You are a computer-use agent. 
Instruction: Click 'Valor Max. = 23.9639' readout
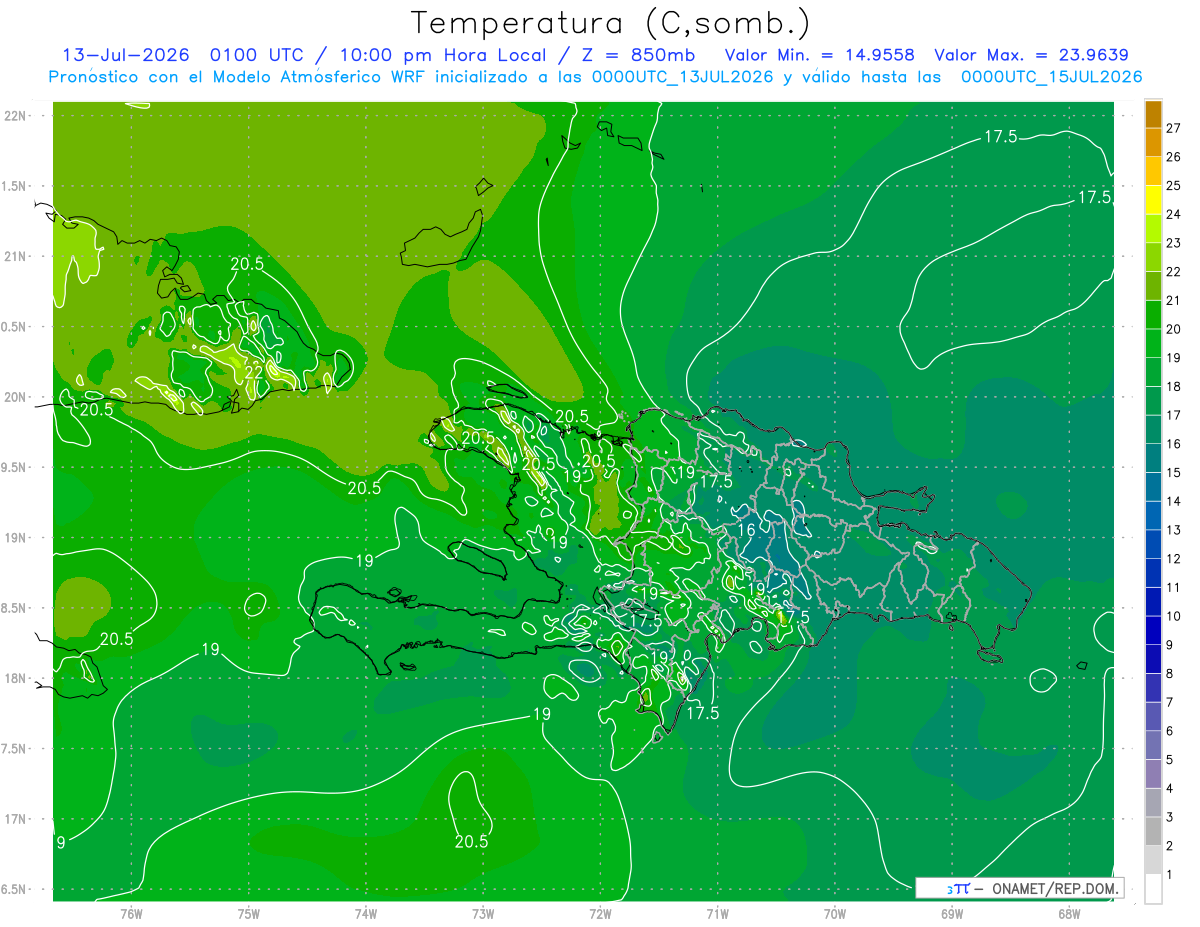pos(1031,55)
